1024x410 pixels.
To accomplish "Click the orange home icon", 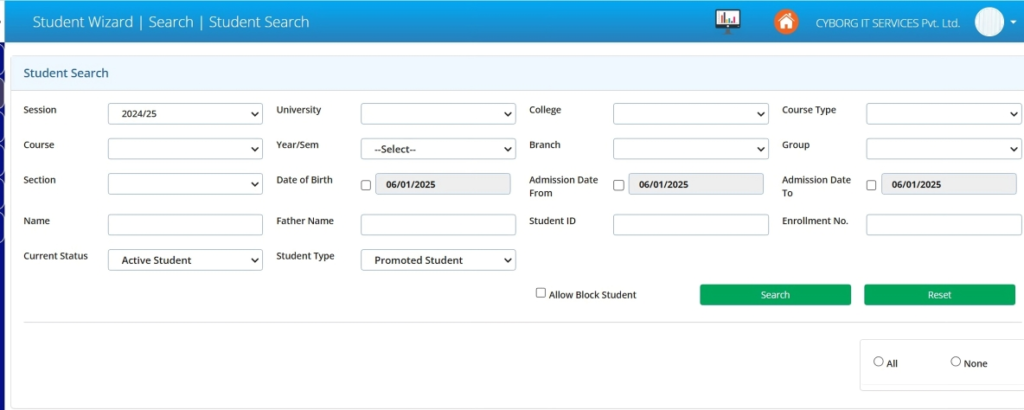I will 786,21.
